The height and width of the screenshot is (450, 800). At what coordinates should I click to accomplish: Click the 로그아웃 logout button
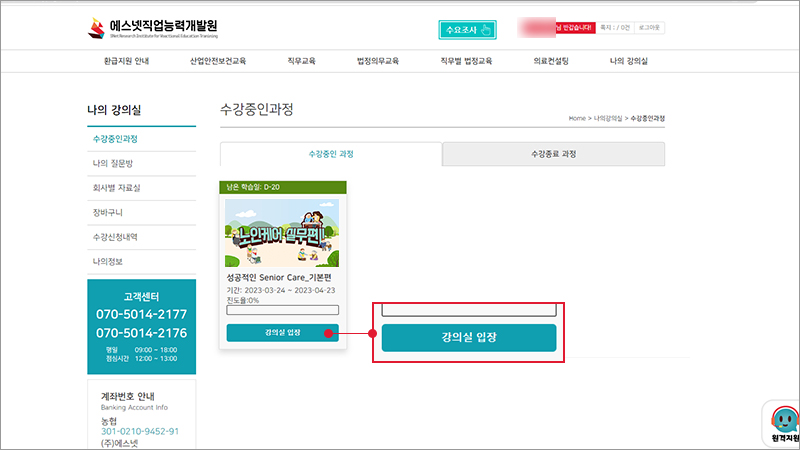click(x=648, y=28)
